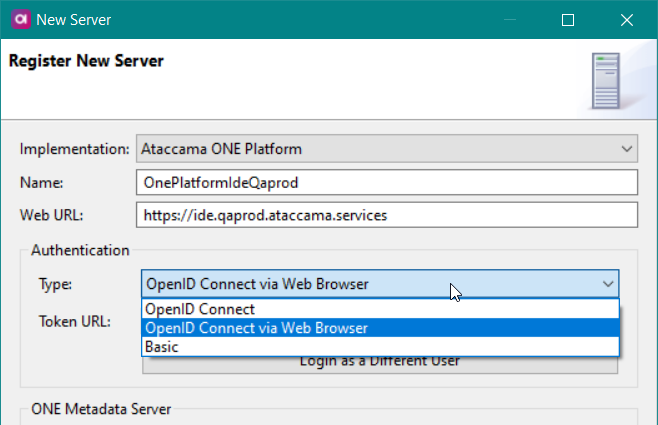Image resolution: width=658 pixels, height=425 pixels.
Task: Select the OpenID Connect option
Action: [x=200, y=309]
